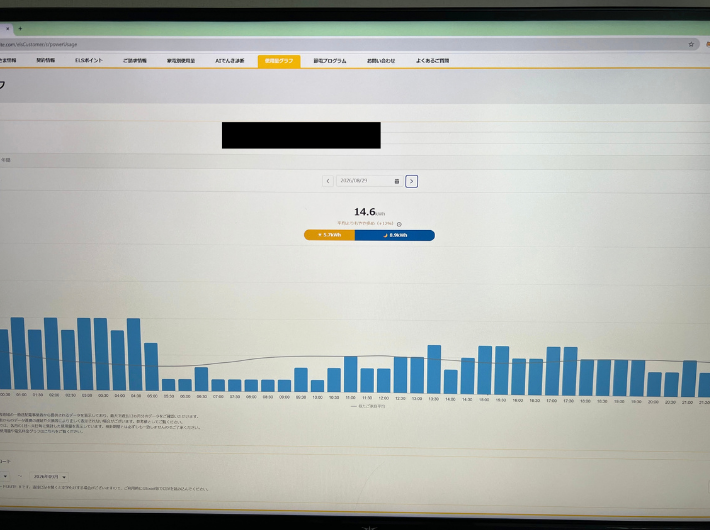
Task: Open the AIでんき診断 menu tab
Action: 230,61
